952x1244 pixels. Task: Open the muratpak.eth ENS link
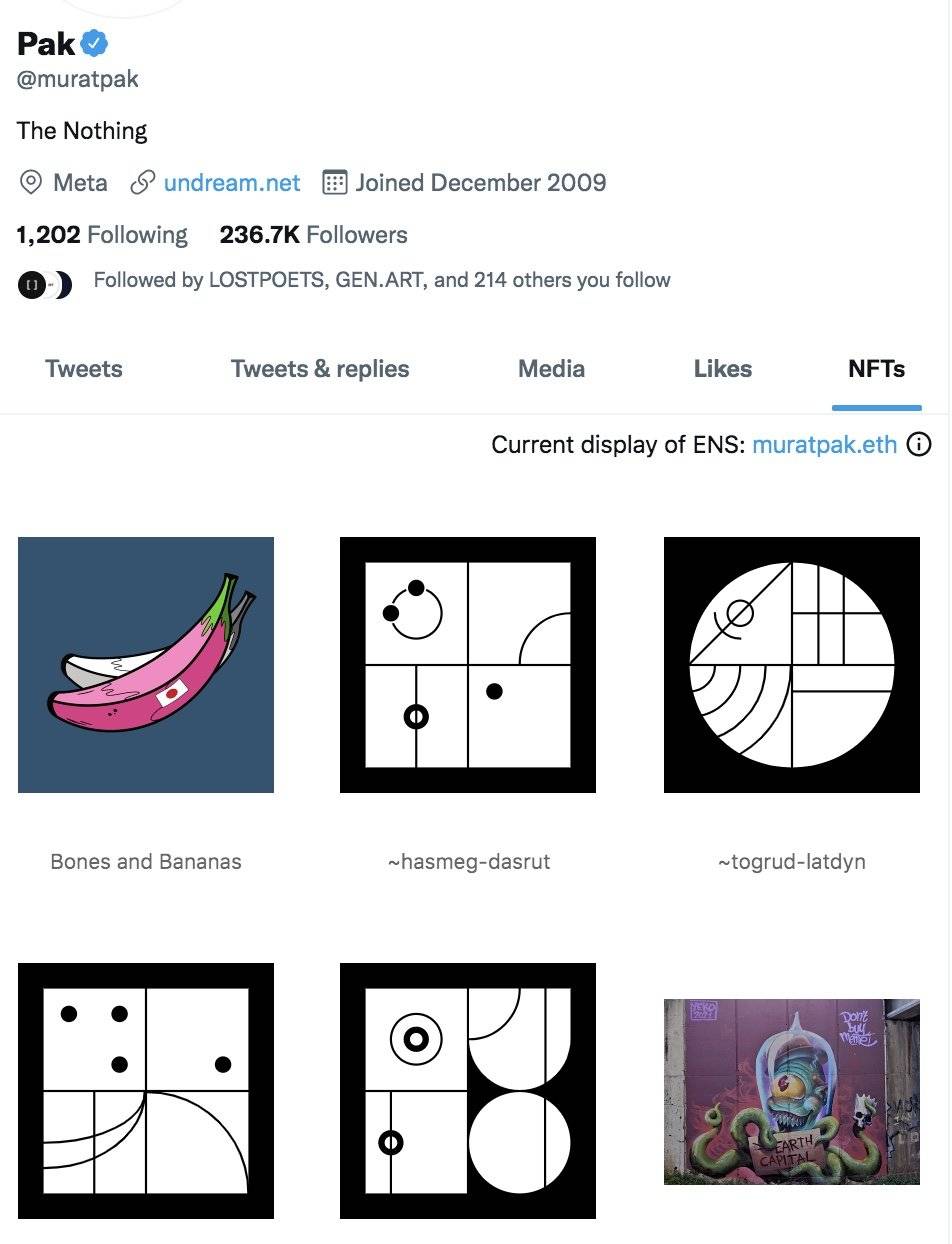(x=824, y=445)
